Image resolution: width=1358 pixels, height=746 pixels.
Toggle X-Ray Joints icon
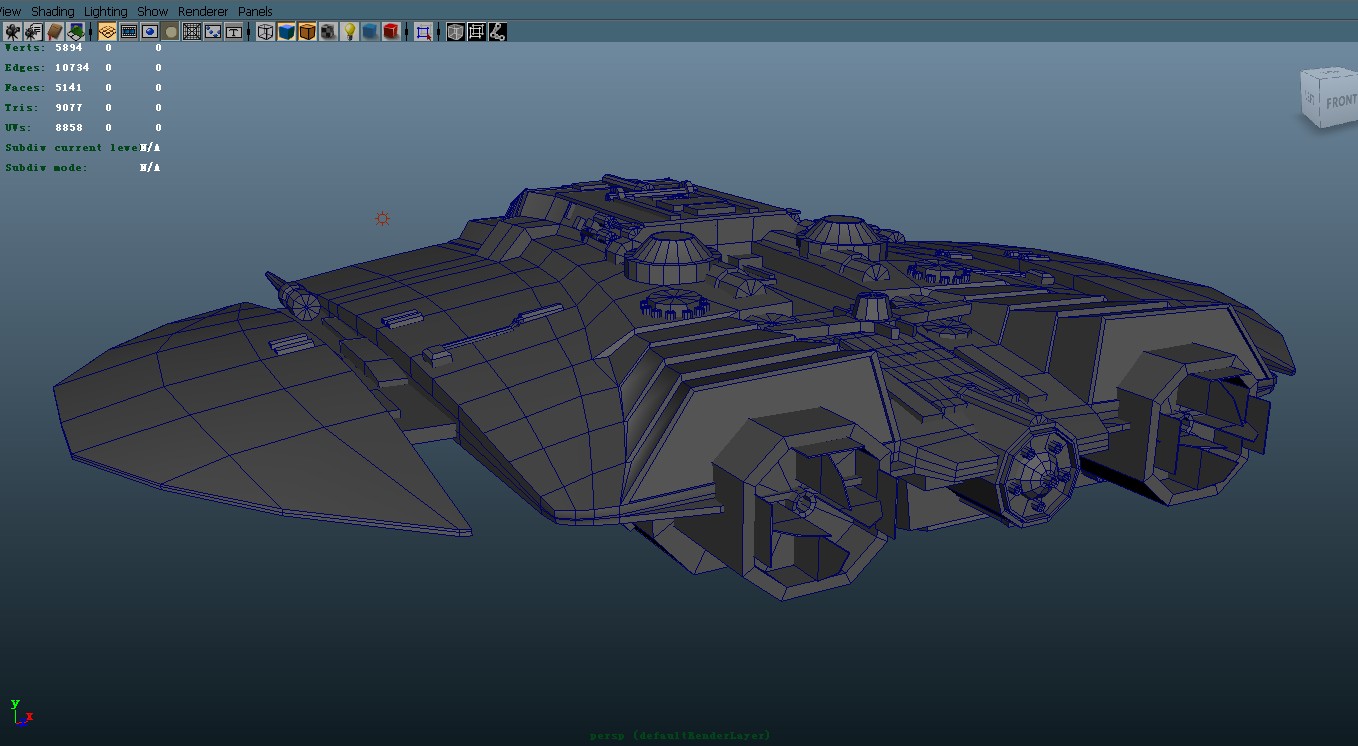tap(498, 32)
